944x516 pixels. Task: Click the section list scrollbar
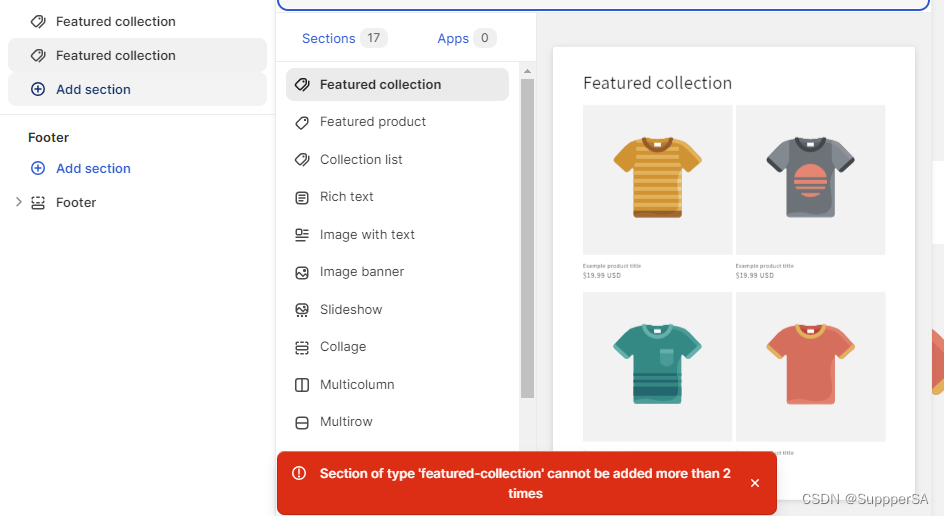[x=527, y=238]
